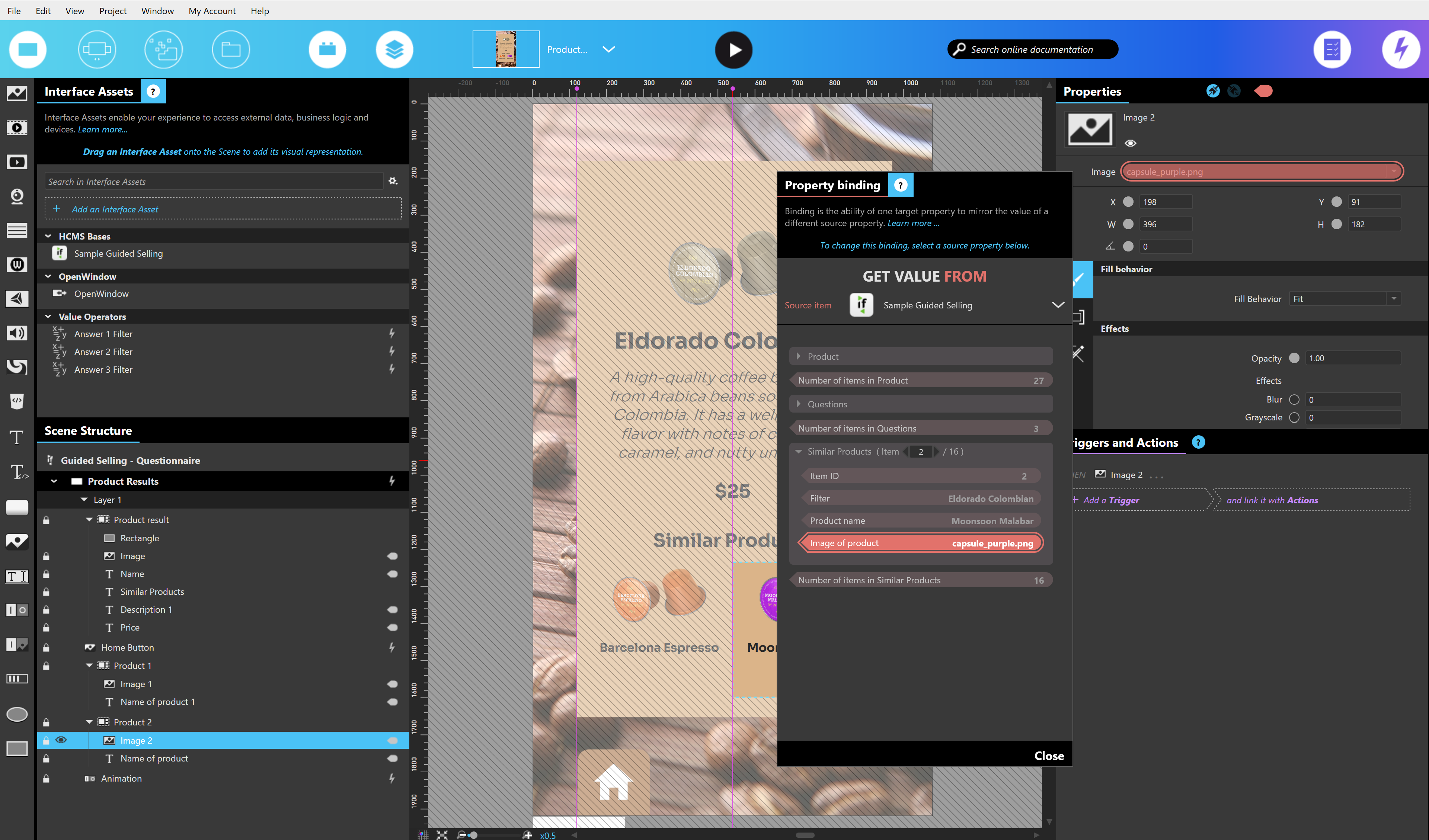Click fit-to-screen icon below canvas
The image size is (1429, 840).
(x=442, y=834)
